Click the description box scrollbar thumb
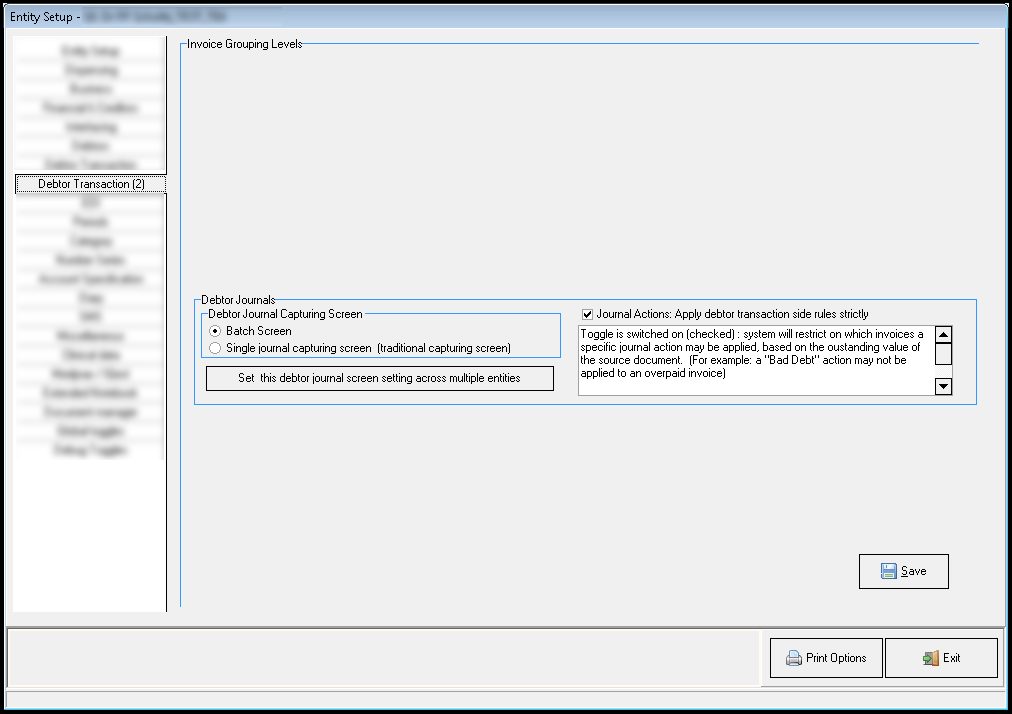Image resolution: width=1012 pixels, height=714 pixels. point(943,353)
